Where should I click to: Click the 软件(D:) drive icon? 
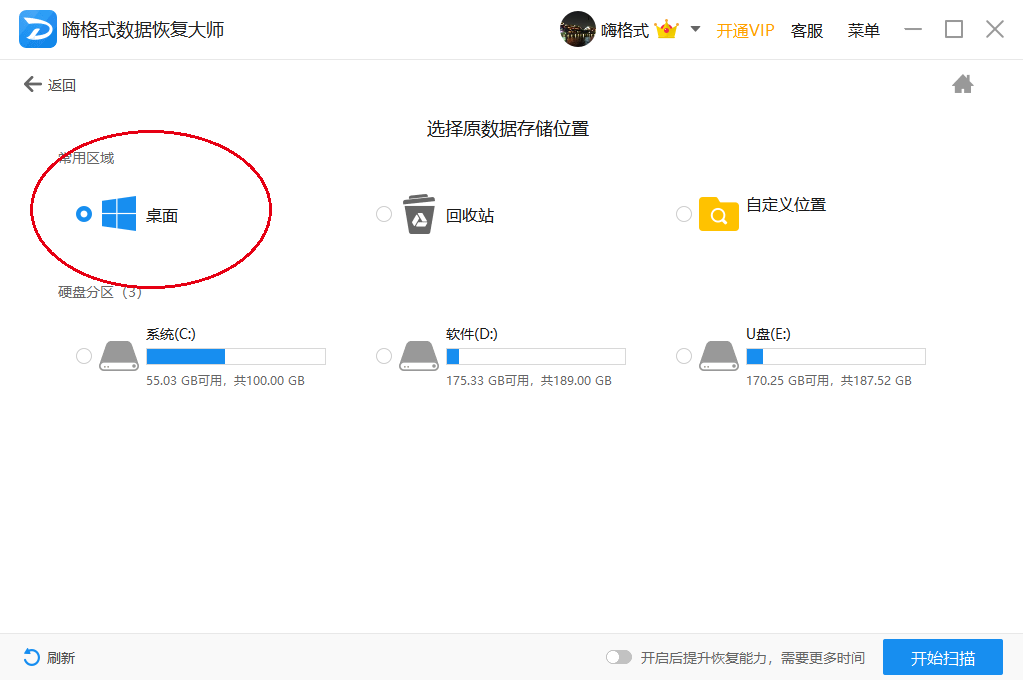click(x=419, y=356)
